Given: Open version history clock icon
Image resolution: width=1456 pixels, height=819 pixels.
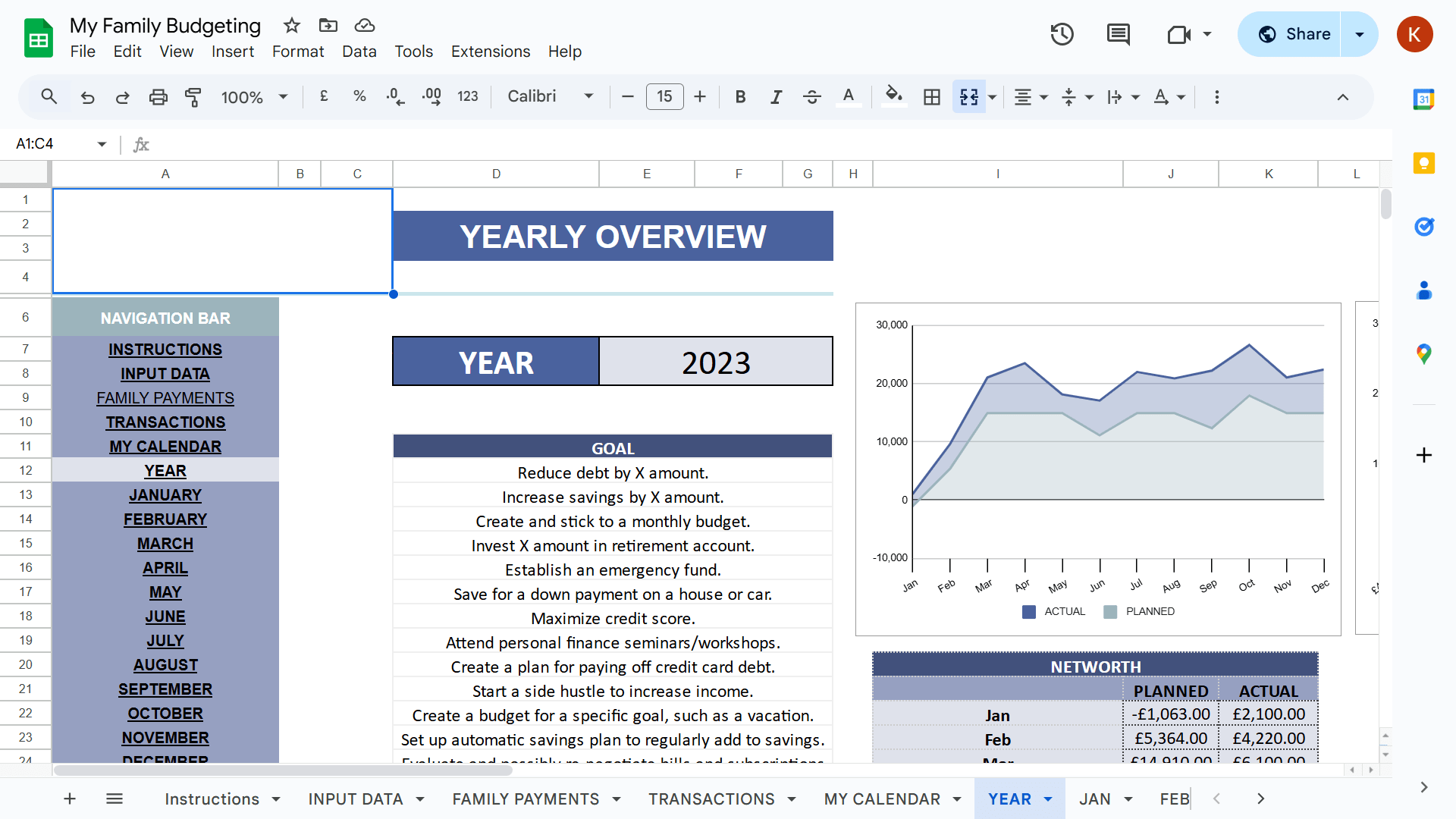Looking at the screenshot, I should (1062, 34).
